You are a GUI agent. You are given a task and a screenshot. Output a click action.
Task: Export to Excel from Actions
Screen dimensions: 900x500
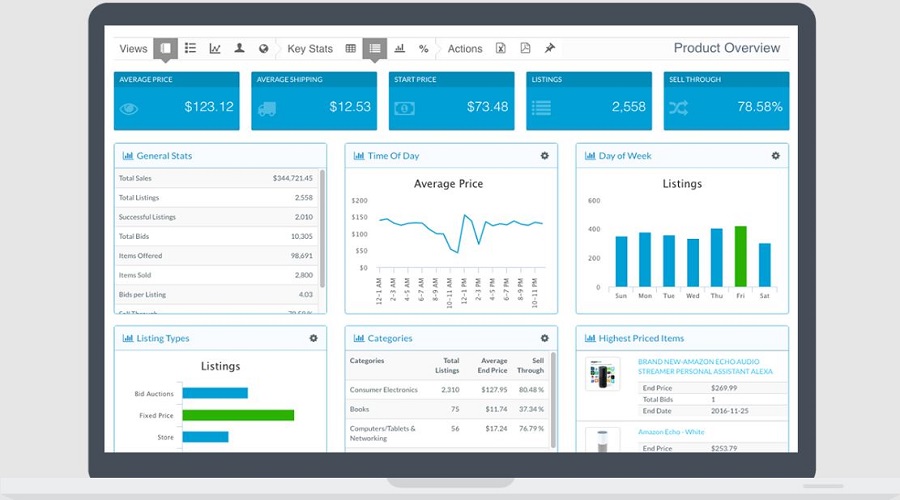coord(501,48)
